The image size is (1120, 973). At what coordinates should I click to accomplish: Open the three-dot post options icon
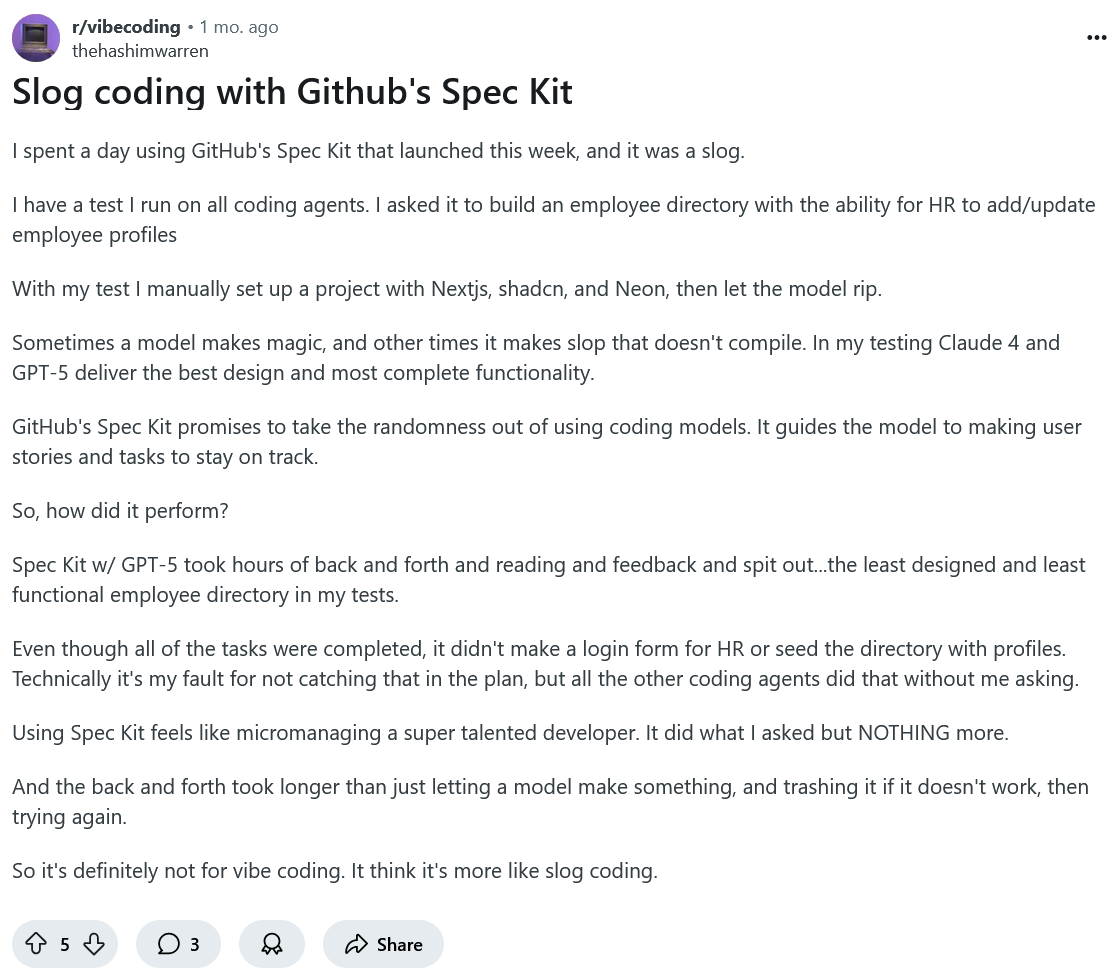[1095, 37]
